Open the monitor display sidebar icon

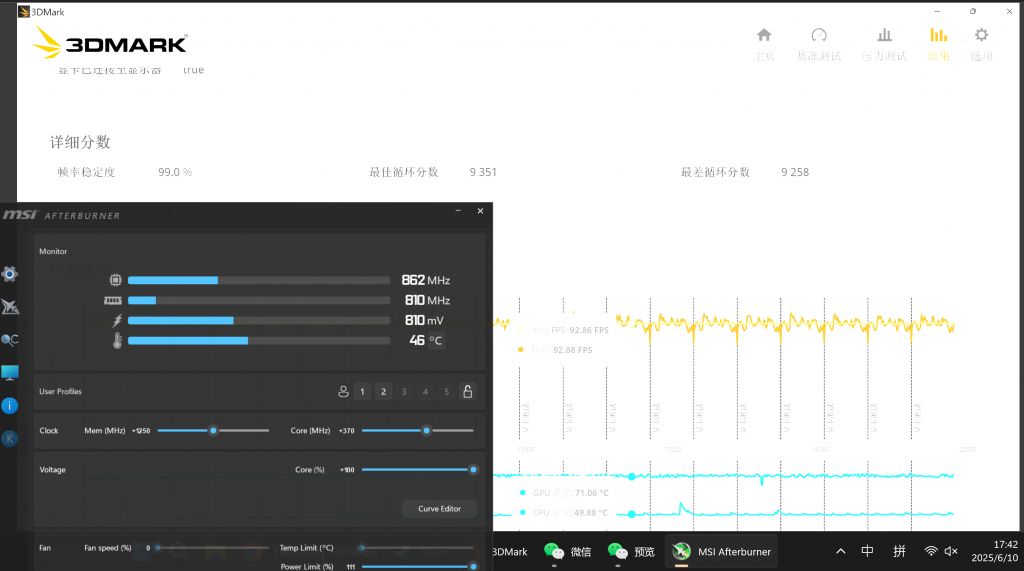pos(9,372)
